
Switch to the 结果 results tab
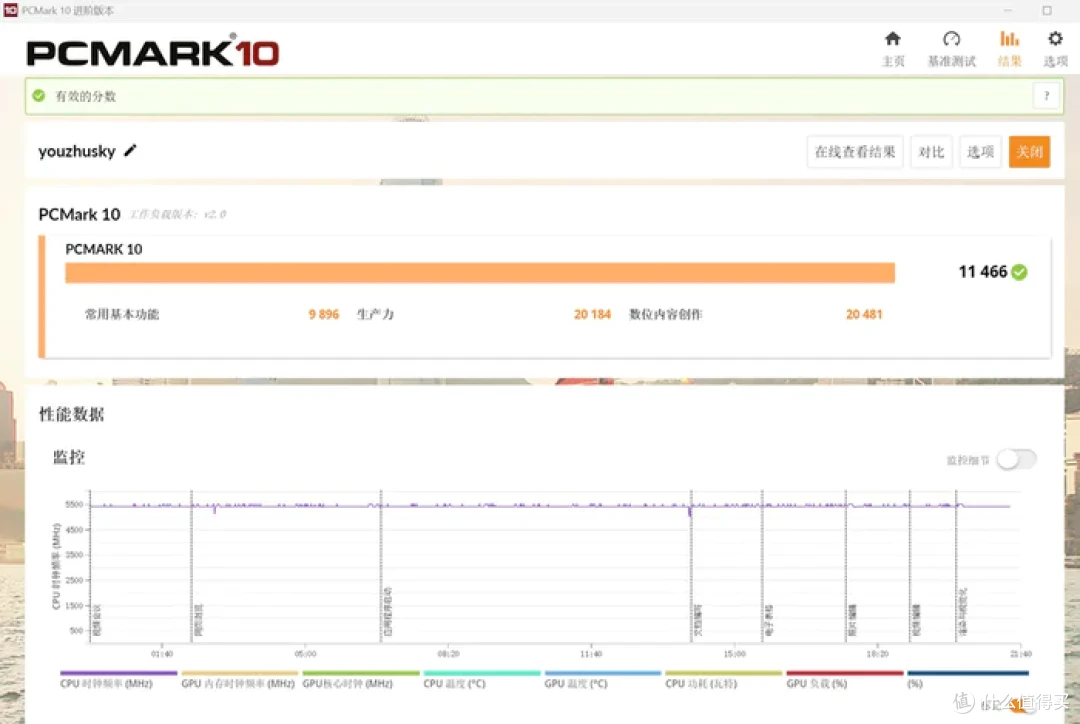click(1009, 49)
